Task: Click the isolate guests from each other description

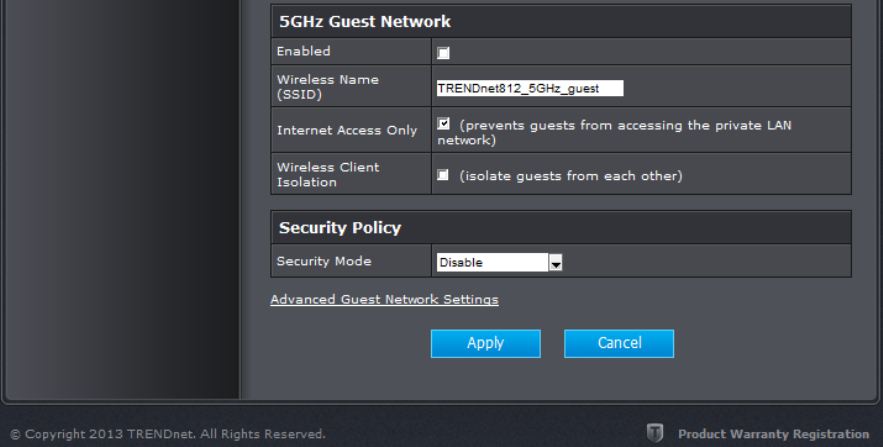Action: click(571, 176)
